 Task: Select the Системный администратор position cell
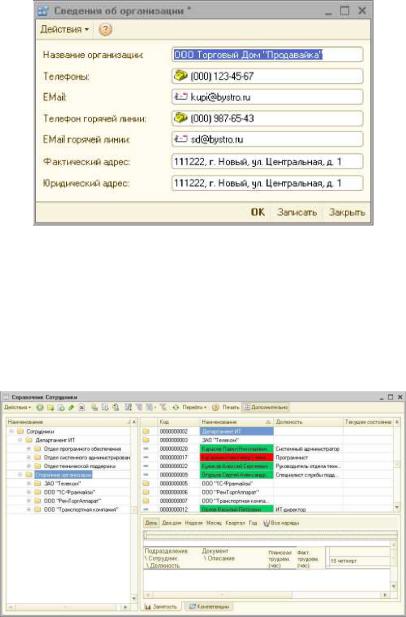coord(308,449)
